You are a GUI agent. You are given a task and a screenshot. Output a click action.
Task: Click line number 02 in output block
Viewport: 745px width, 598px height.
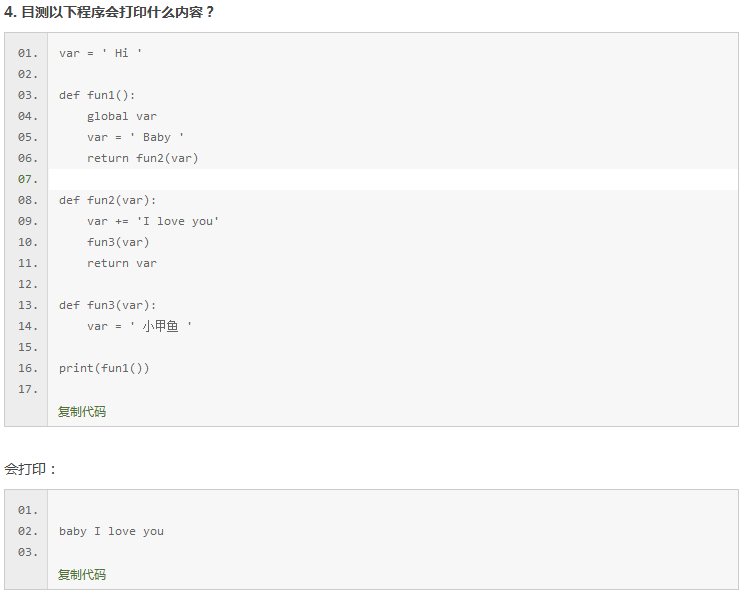(x=28, y=531)
